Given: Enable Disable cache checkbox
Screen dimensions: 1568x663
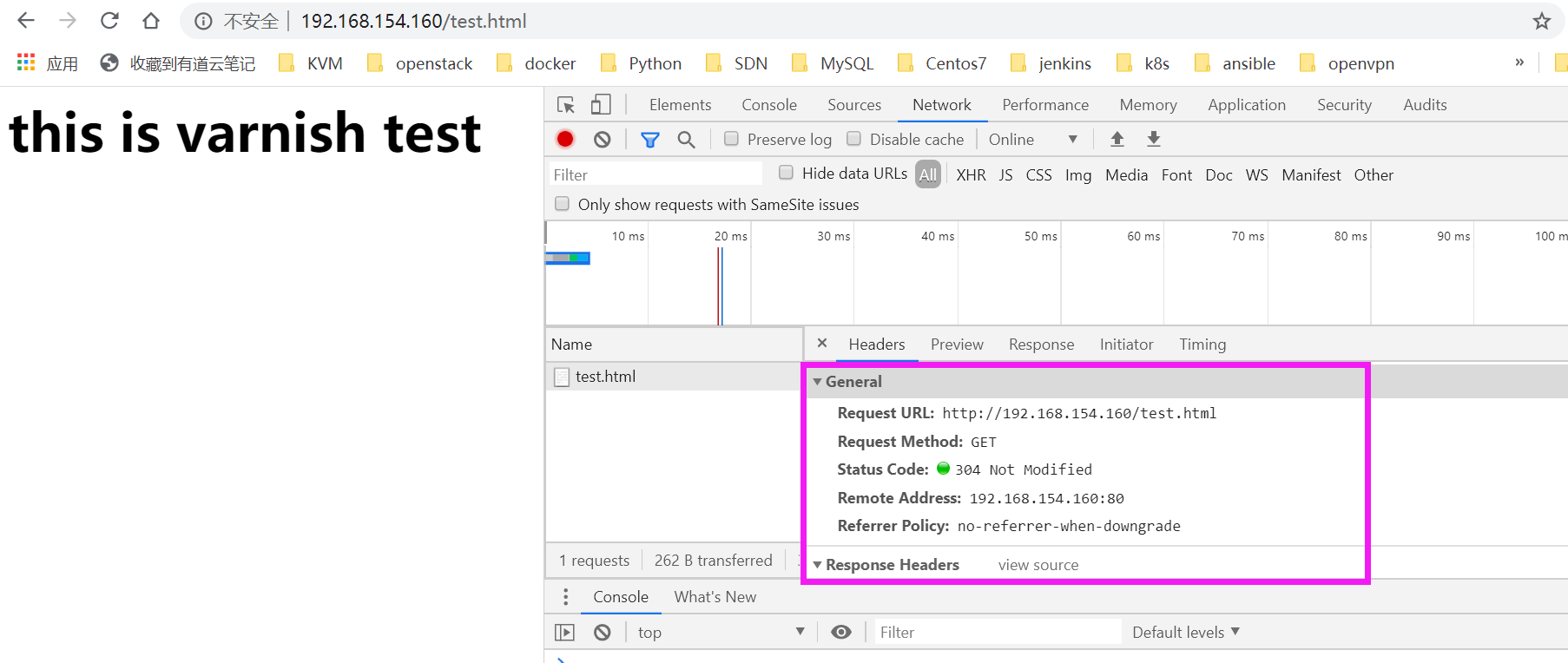Looking at the screenshot, I should click(x=854, y=139).
